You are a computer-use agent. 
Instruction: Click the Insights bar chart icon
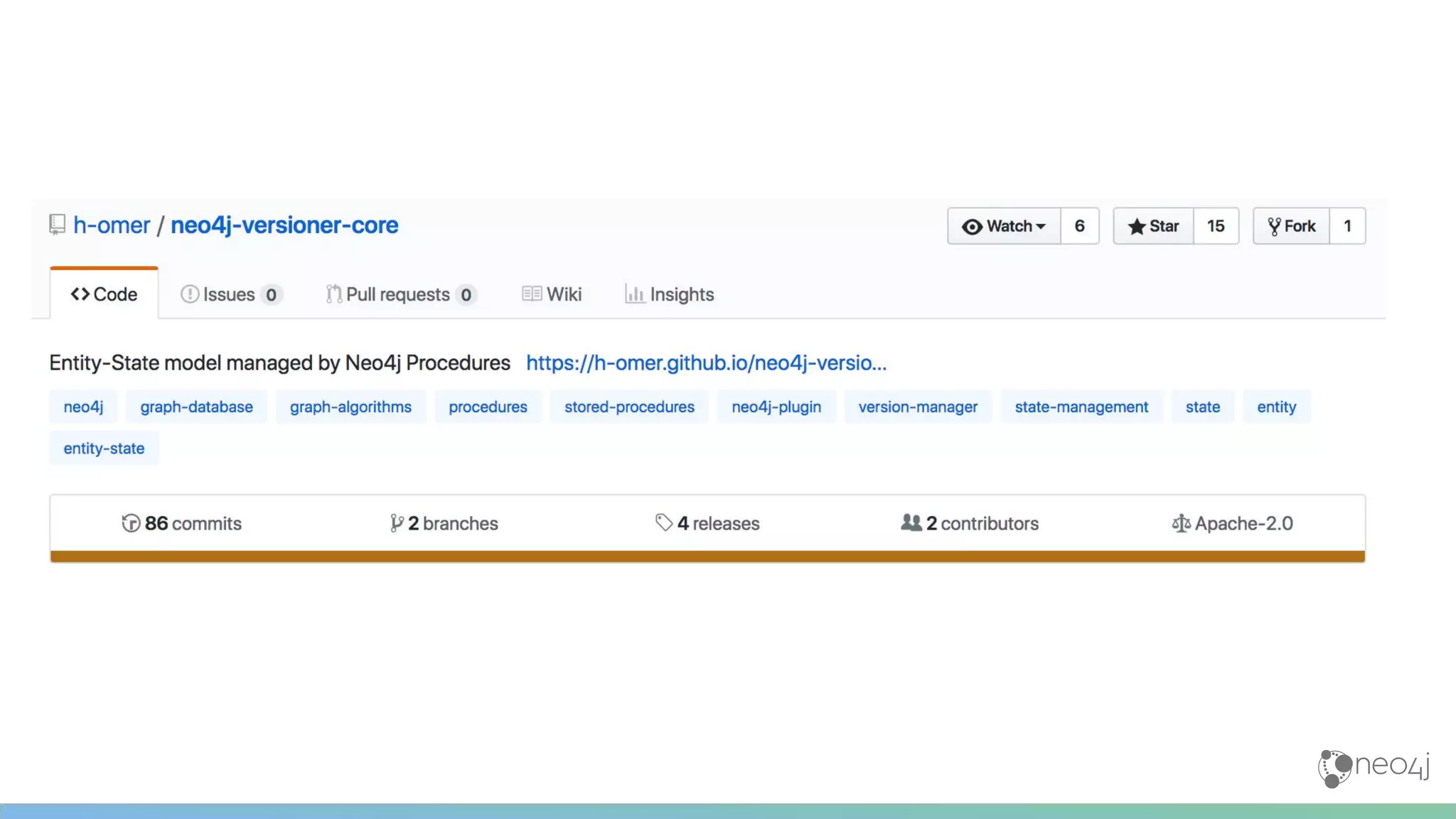(634, 294)
